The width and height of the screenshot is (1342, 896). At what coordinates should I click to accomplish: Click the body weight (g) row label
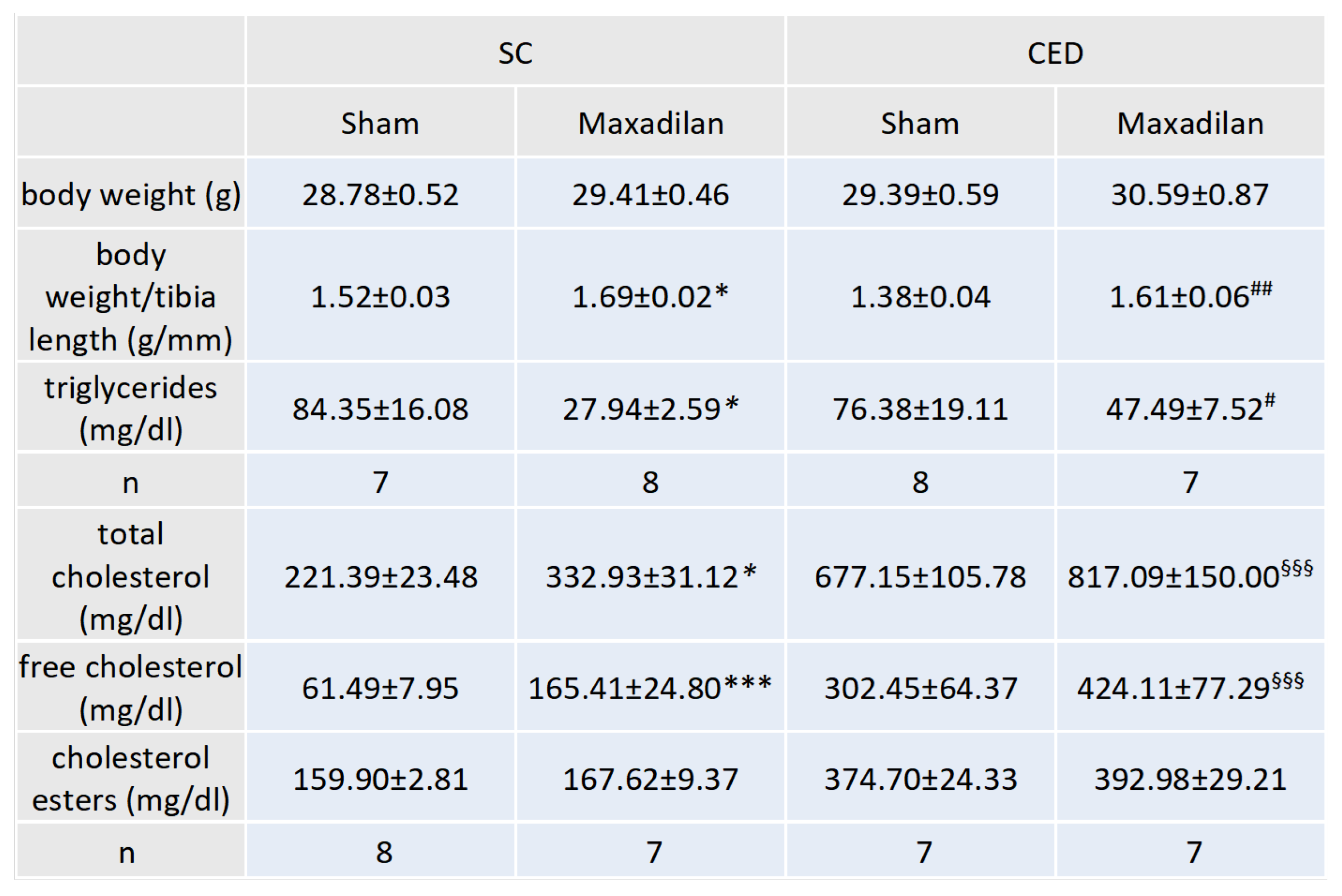[131, 194]
